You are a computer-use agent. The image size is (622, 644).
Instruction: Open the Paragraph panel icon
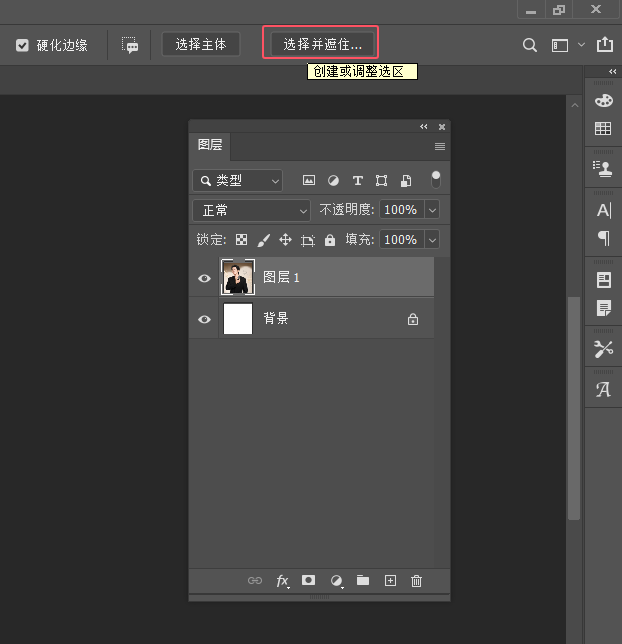pos(604,238)
